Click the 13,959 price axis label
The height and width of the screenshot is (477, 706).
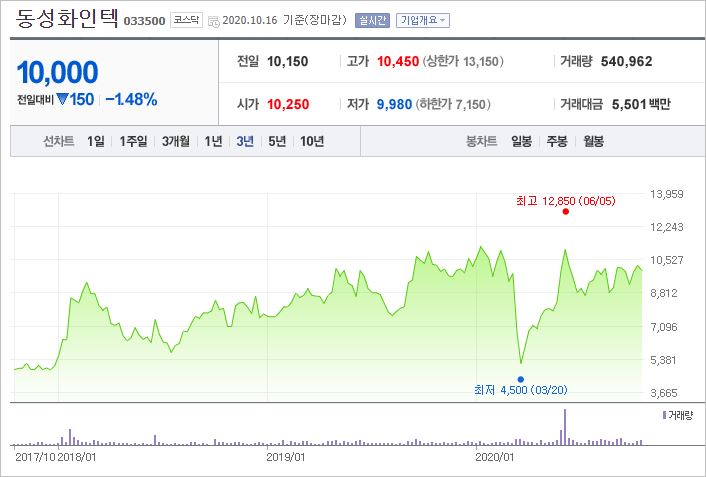click(x=667, y=194)
